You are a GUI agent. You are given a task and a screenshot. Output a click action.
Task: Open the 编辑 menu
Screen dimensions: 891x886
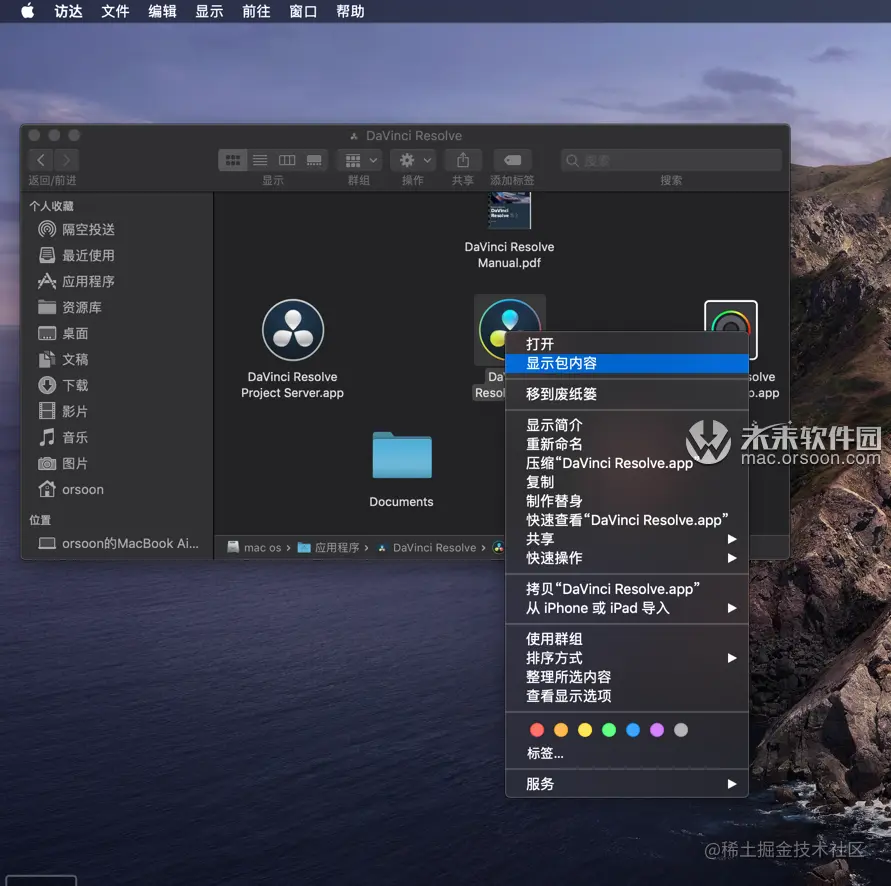pyautogui.click(x=162, y=11)
